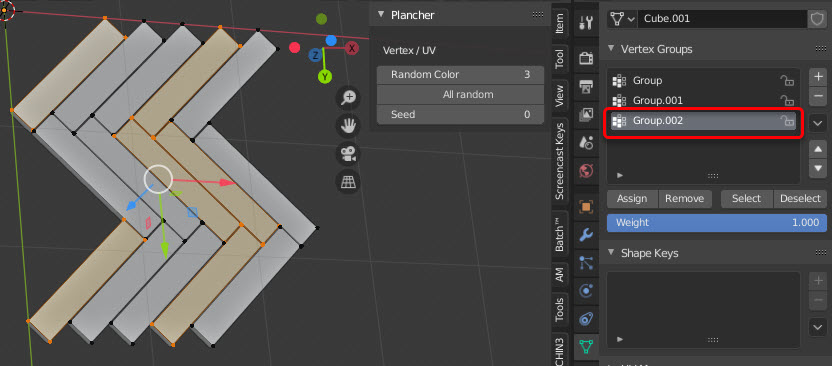Toggle the lock on Group.001
Image resolution: width=832 pixels, height=366 pixels.
coord(786,101)
